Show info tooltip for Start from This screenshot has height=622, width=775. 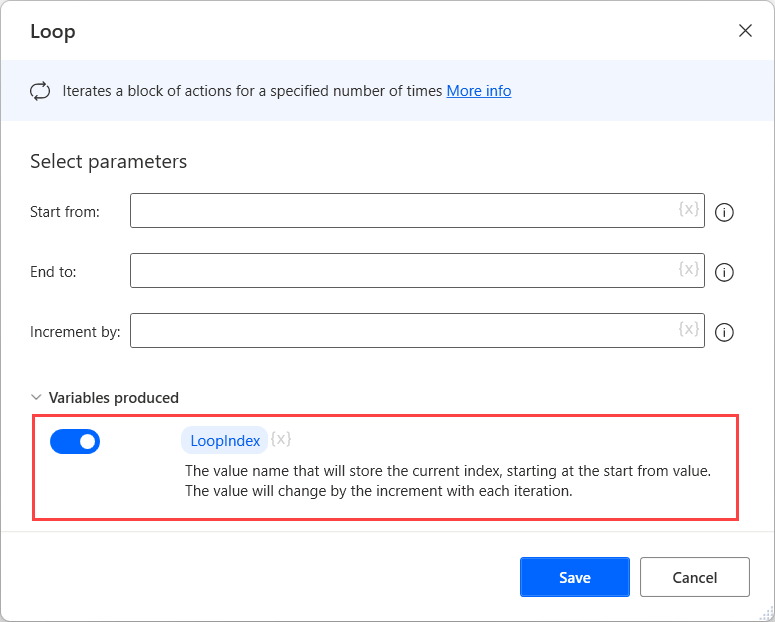(x=726, y=212)
